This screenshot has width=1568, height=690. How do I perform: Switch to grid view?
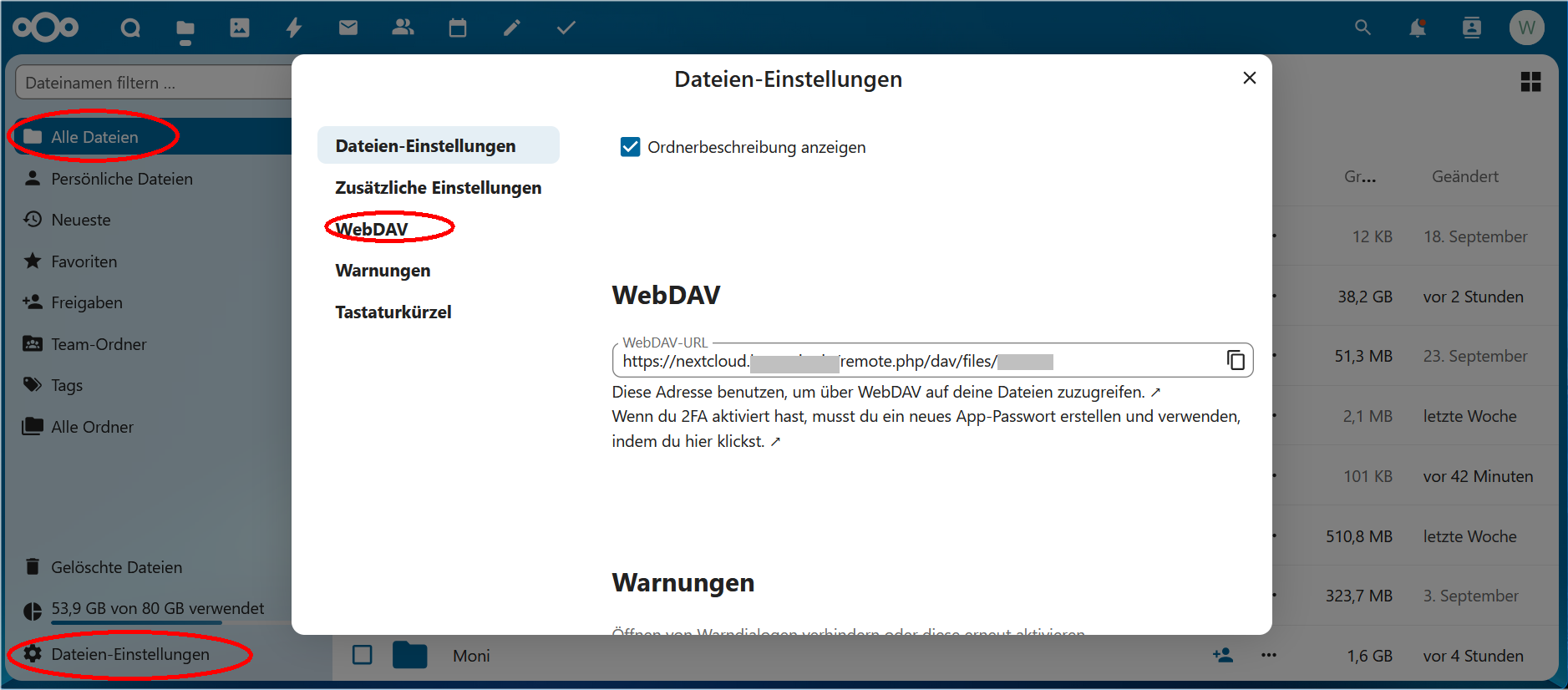click(1530, 82)
